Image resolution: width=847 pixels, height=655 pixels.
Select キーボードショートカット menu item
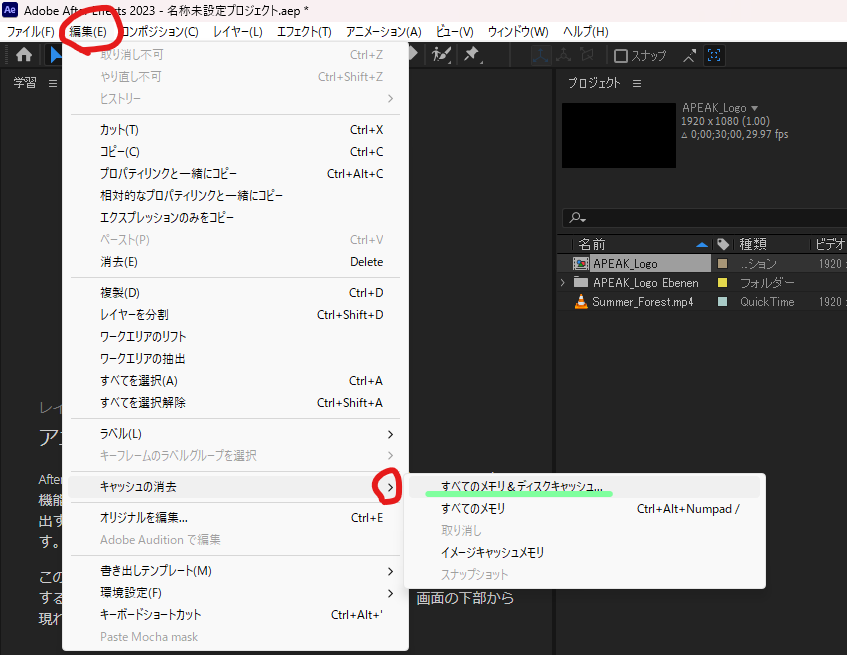point(236,615)
